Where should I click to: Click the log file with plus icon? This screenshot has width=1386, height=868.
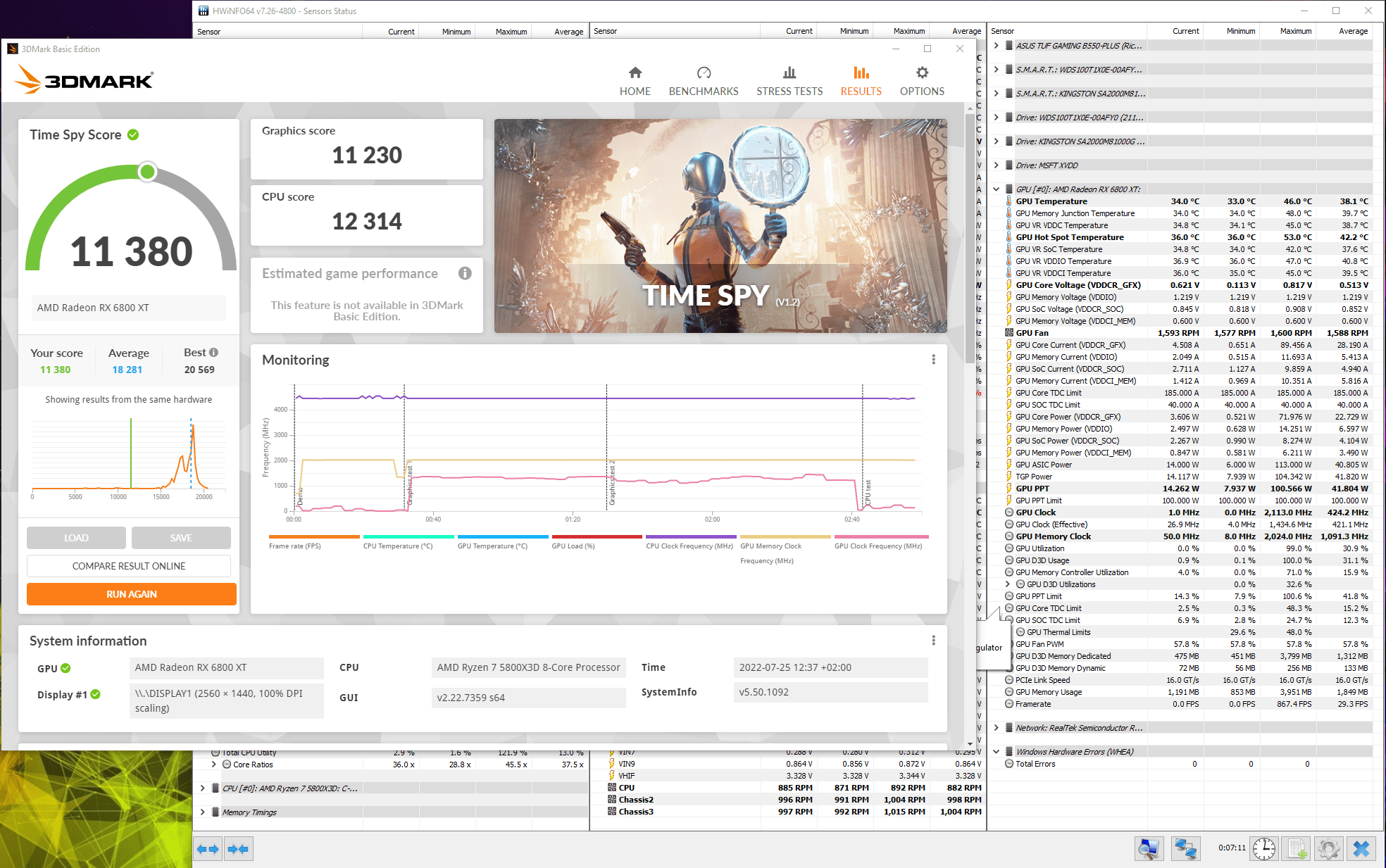click(x=1297, y=849)
